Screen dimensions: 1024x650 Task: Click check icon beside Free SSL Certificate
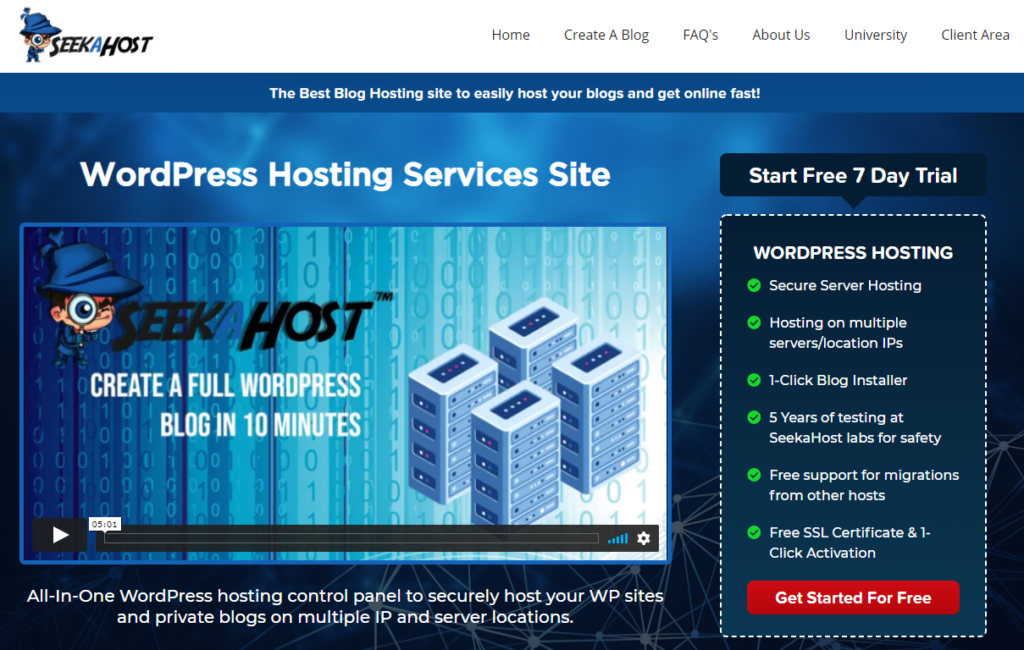point(754,532)
